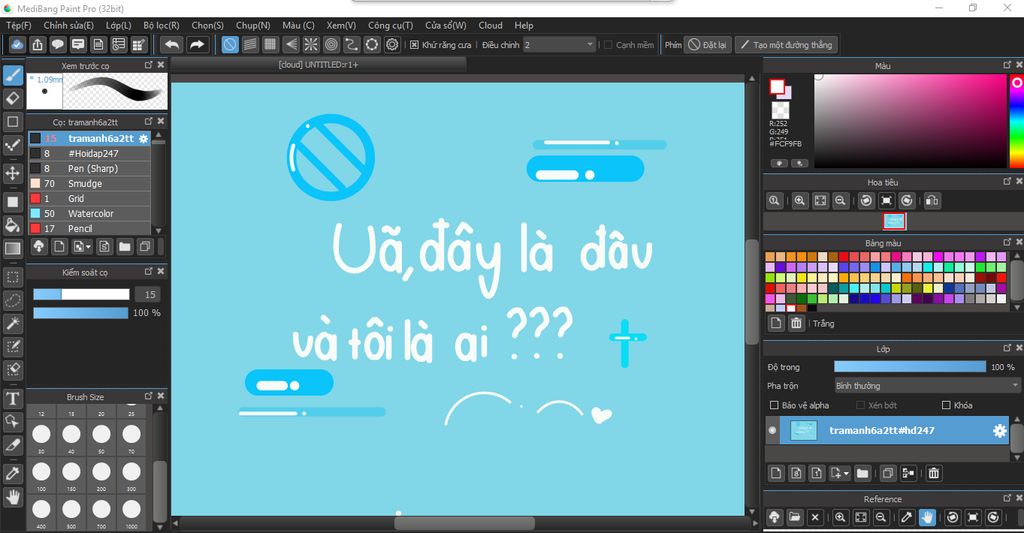The image size is (1024, 533).
Task: Select the Pen (Sharp) brush
Action: (x=89, y=169)
